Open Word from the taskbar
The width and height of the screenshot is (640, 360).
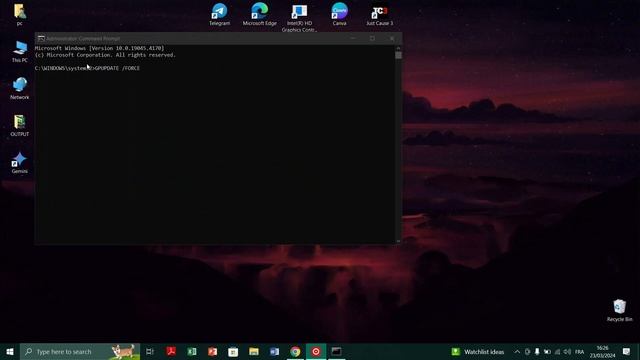click(274, 351)
